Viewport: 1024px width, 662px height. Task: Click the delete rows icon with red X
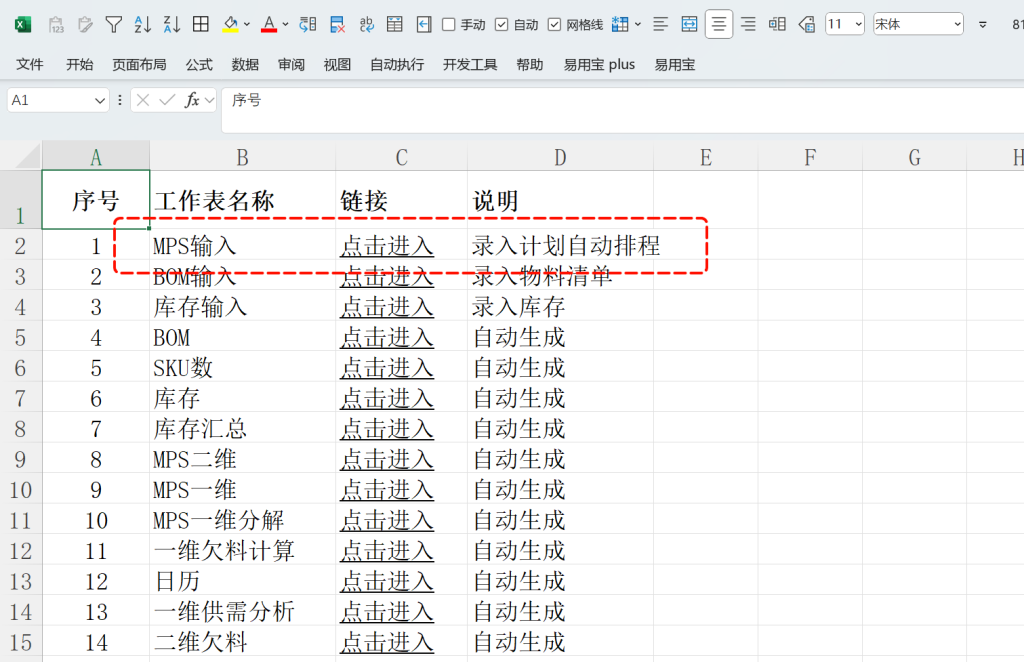pos(337,25)
